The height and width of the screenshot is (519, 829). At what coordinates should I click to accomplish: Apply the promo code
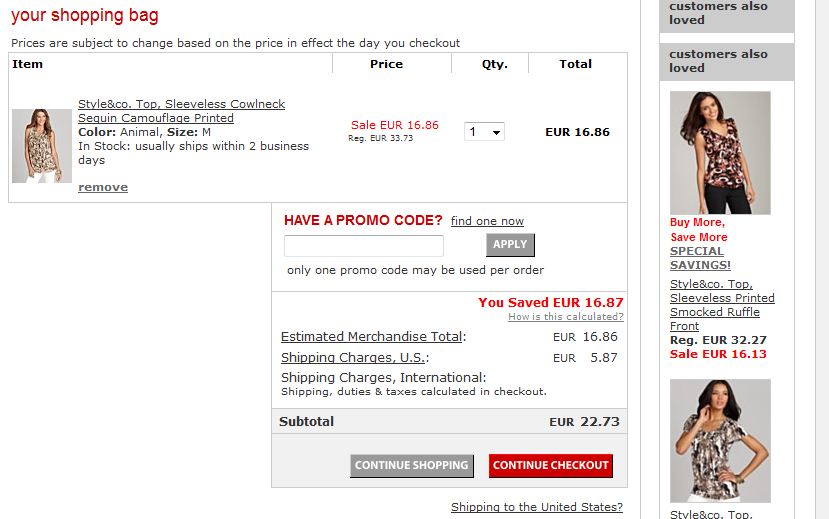click(x=510, y=245)
